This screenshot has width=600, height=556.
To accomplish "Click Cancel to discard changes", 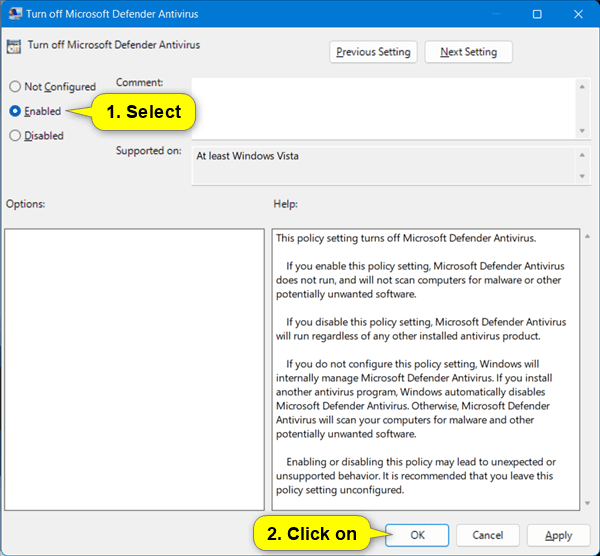I will click(x=488, y=535).
